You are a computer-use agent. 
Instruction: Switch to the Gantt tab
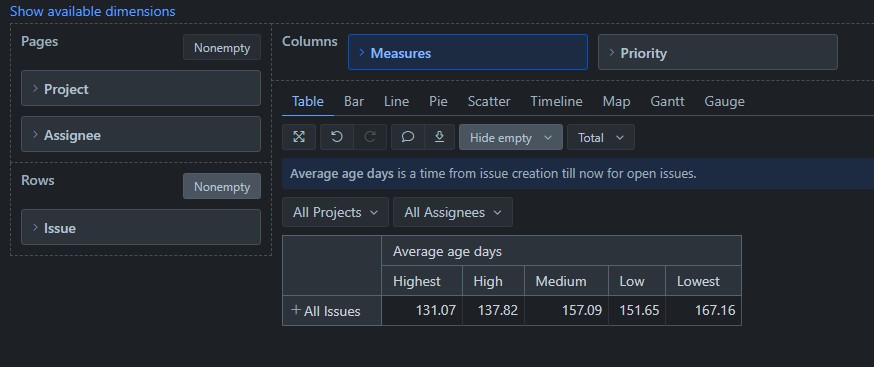(x=667, y=102)
